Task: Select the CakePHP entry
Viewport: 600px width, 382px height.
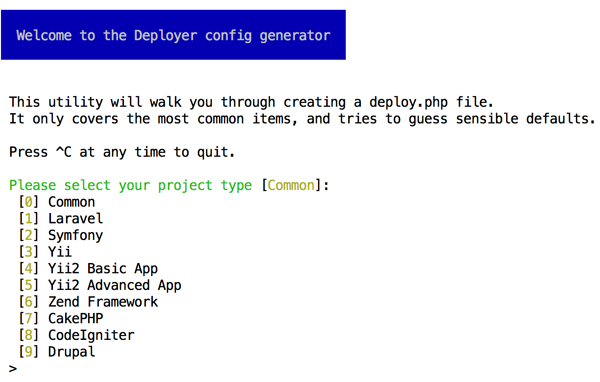Action: click(75, 318)
